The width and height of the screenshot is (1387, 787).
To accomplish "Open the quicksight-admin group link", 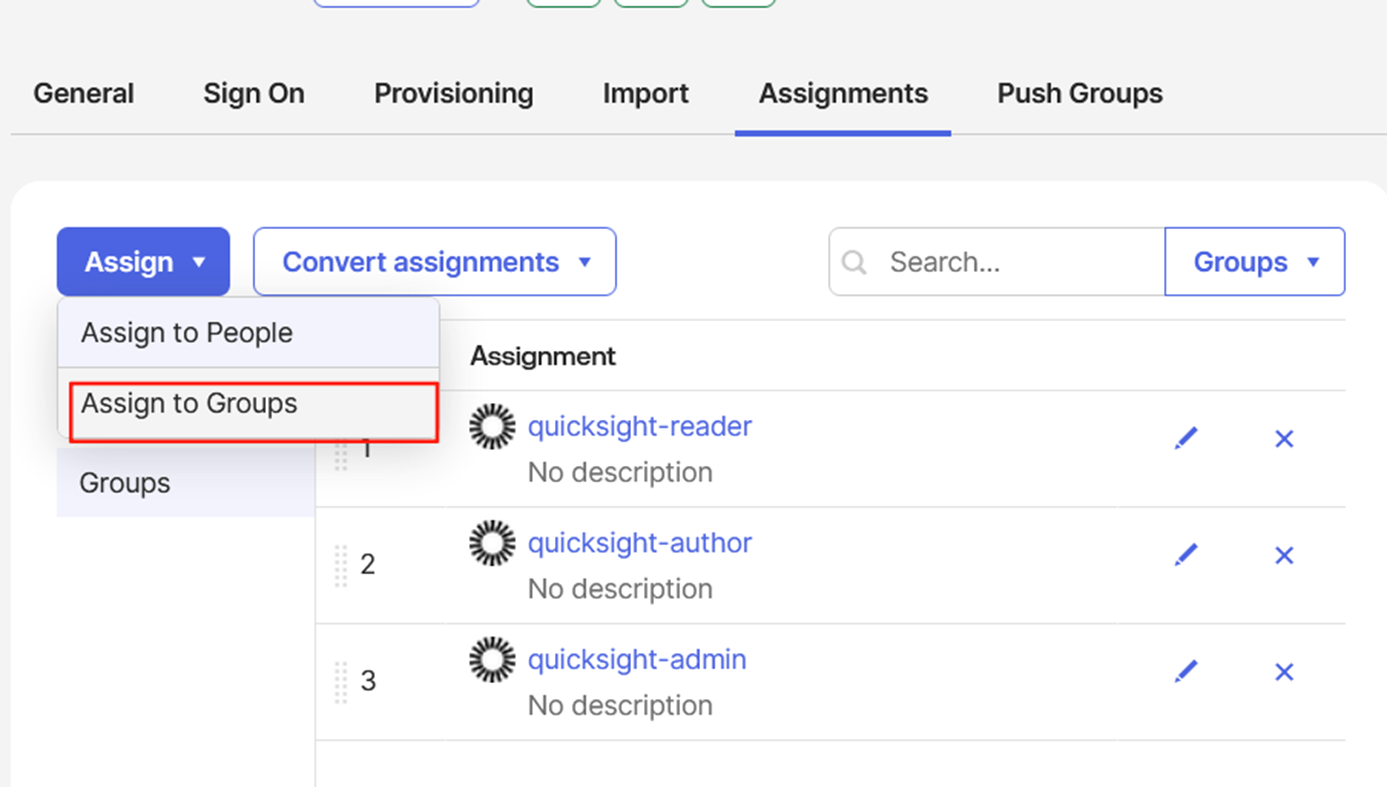I will [x=637, y=660].
